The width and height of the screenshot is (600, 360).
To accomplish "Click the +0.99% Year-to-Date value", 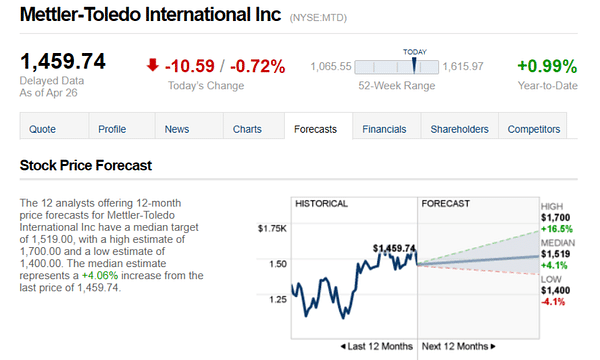I will 547,66.
